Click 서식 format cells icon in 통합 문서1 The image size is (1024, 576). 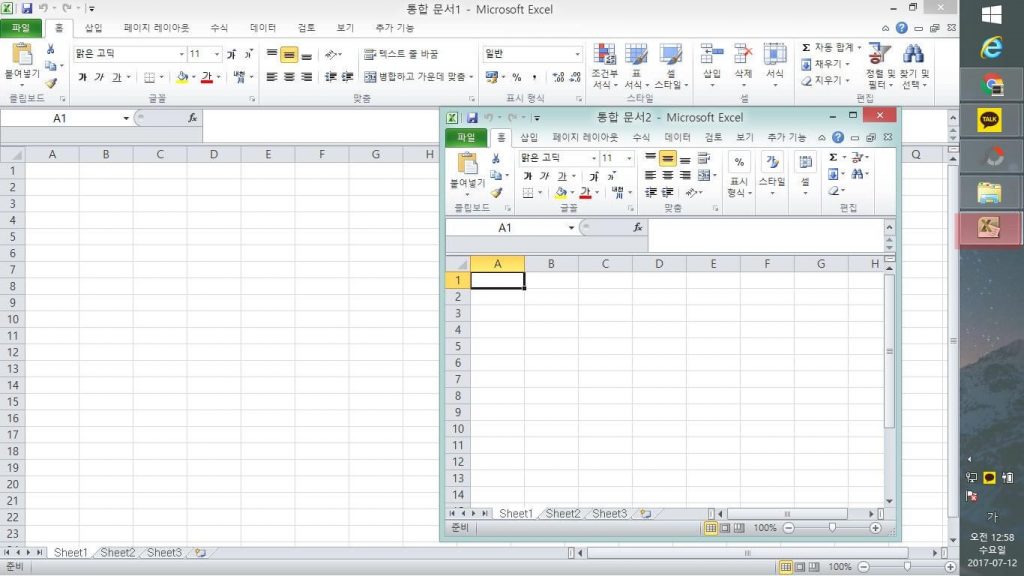point(775,55)
